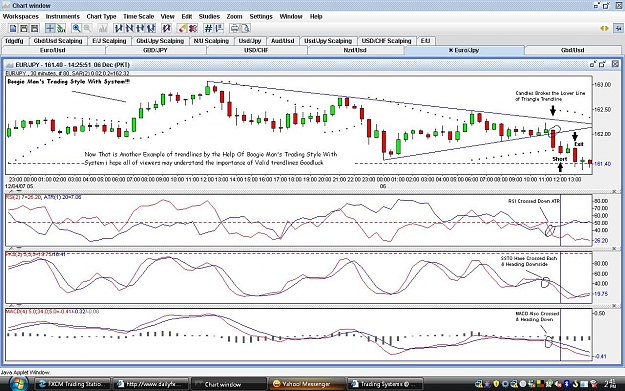Switch to Yahoo! Messenger taskbar button

coord(306,384)
